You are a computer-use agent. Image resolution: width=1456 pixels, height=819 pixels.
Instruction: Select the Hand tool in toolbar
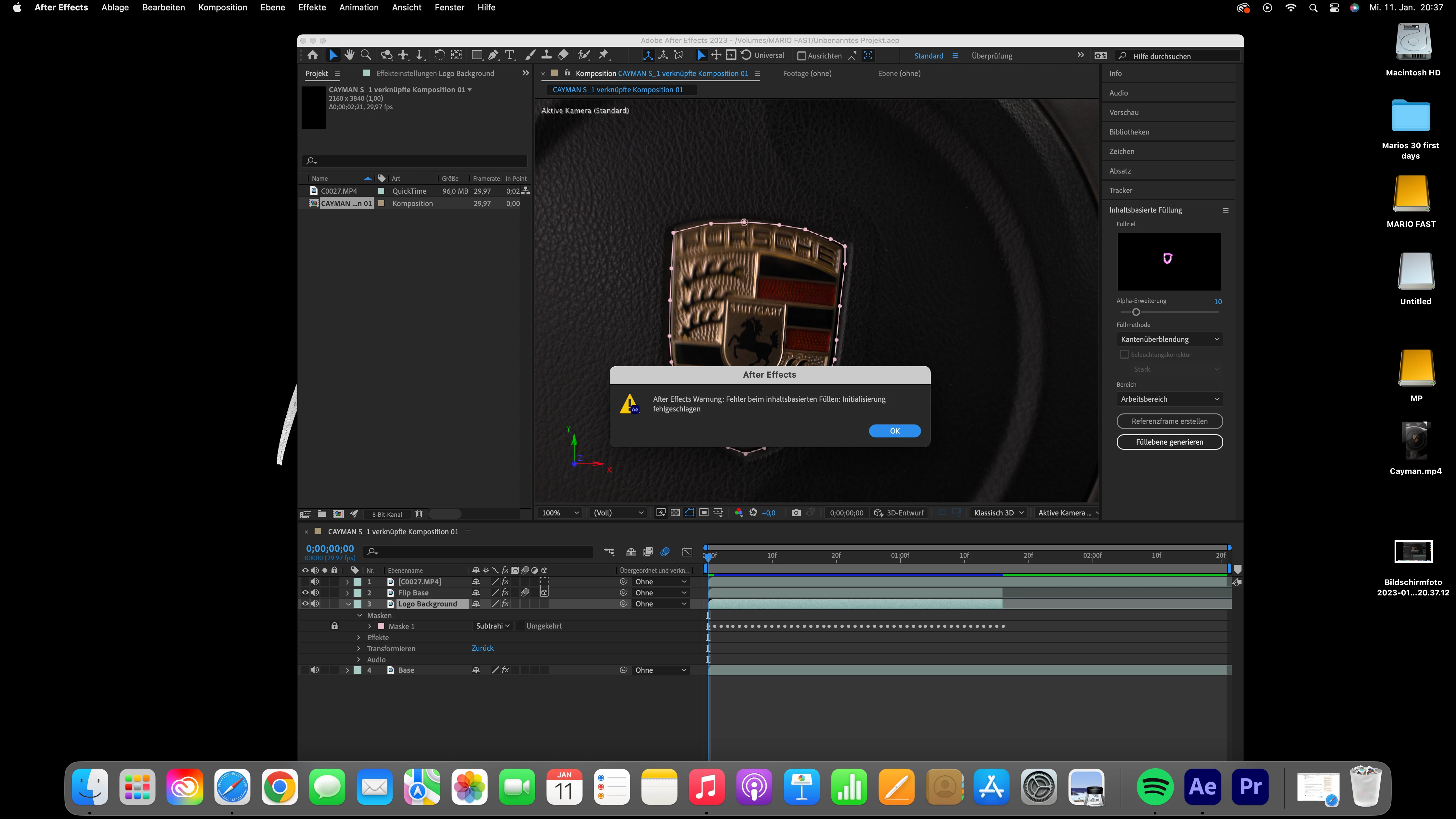pyautogui.click(x=349, y=55)
